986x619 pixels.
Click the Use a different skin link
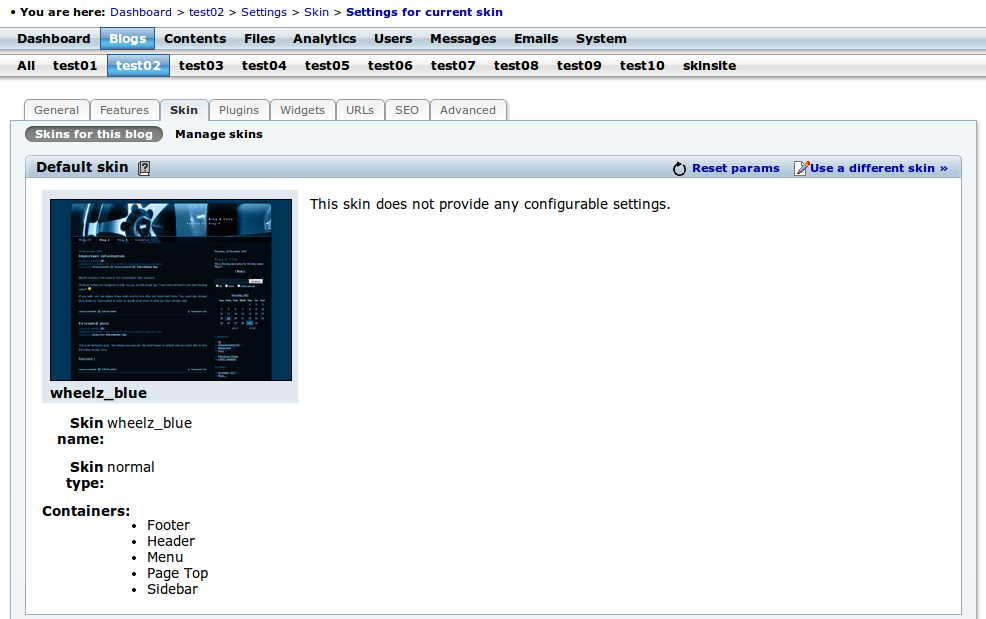[x=878, y=168]
